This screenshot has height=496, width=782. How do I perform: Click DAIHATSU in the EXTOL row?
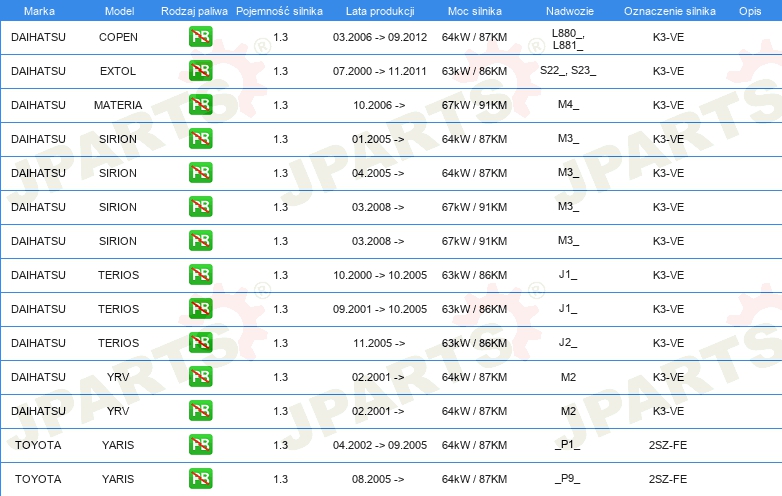tap(38, 71)
